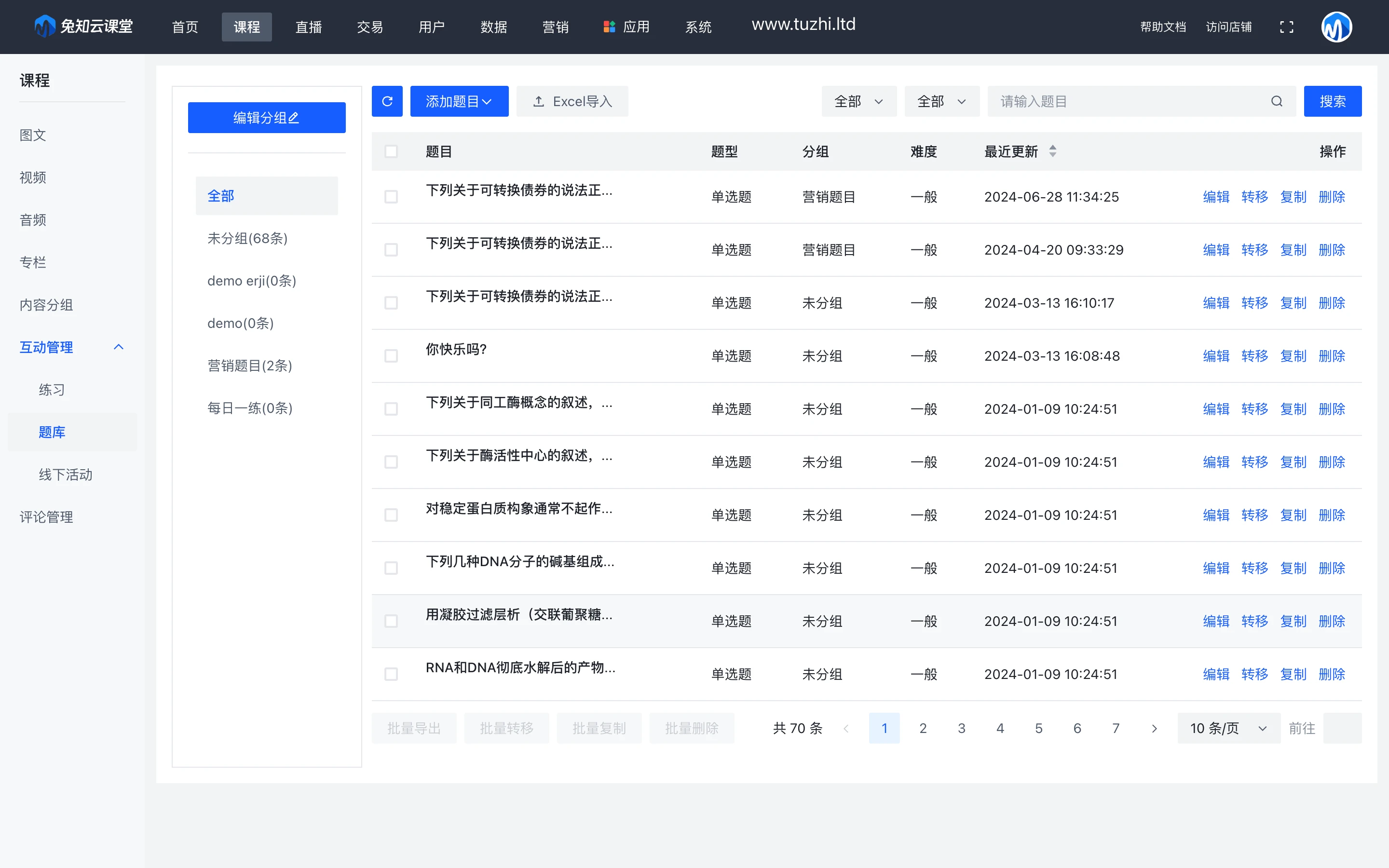Click the 搜索 button
The width and height of the screenshot is (1389, 868).
1333,101
